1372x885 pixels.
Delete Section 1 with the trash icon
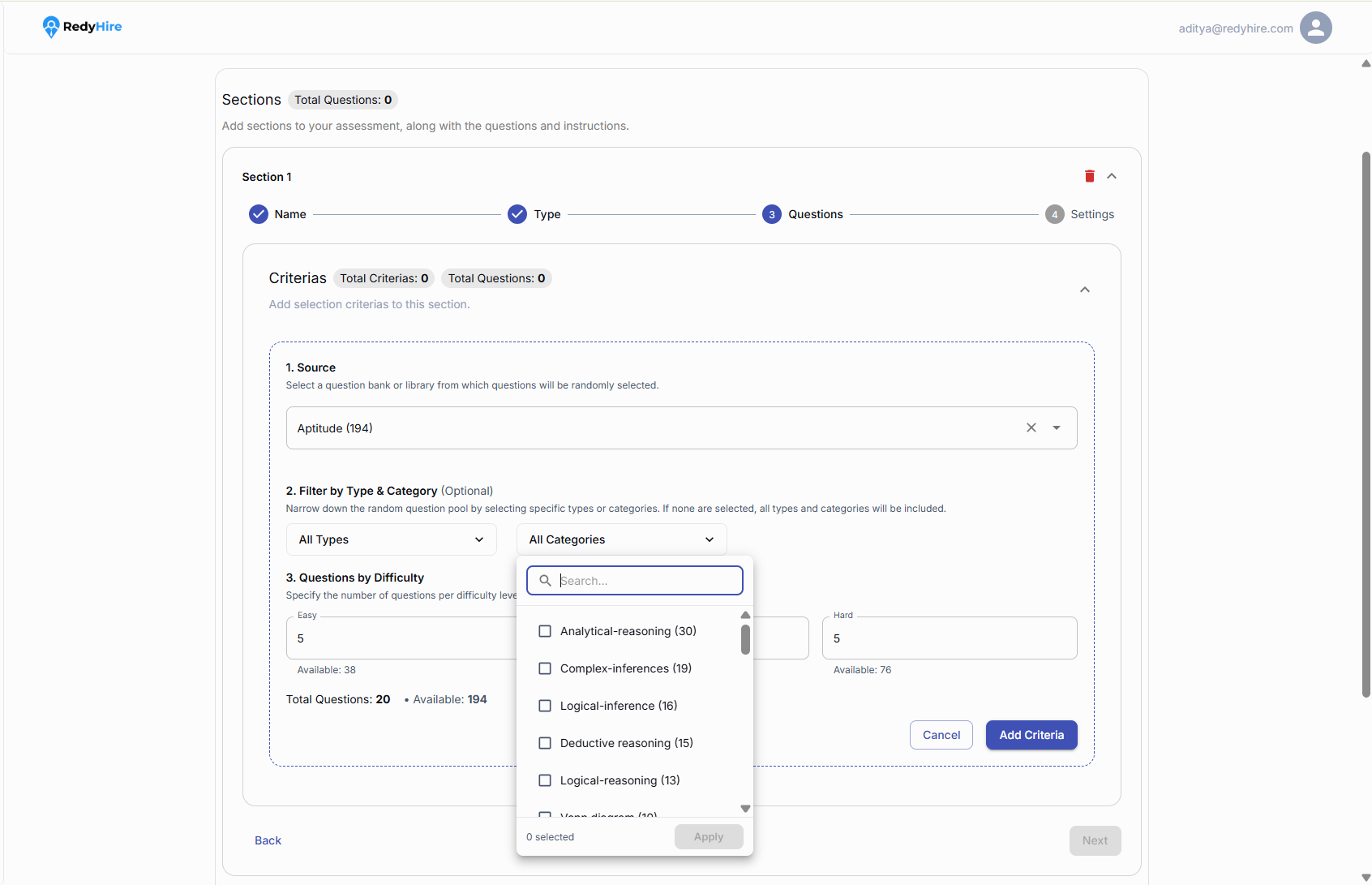(1090, 176)
